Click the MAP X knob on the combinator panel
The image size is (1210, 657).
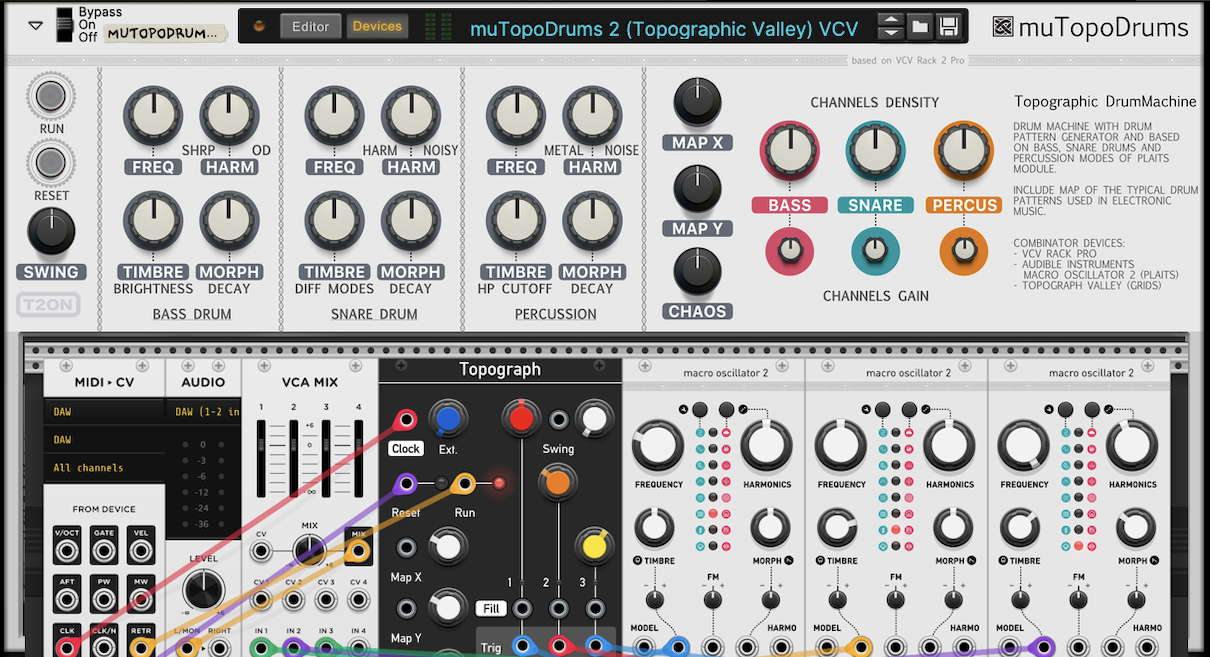(697, 101)
